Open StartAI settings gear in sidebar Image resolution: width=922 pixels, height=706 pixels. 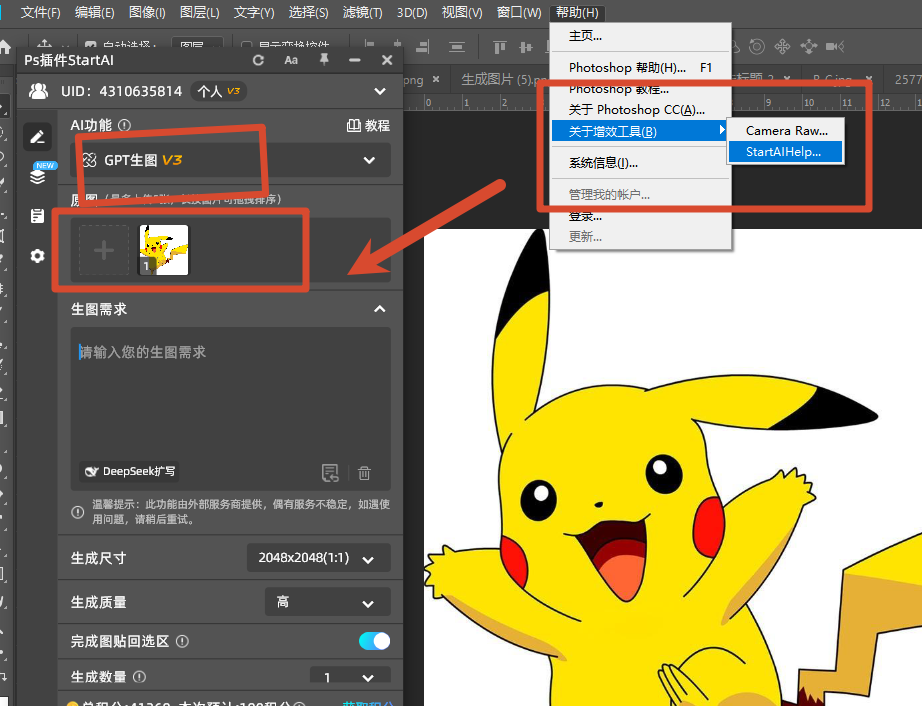(38, 256)
